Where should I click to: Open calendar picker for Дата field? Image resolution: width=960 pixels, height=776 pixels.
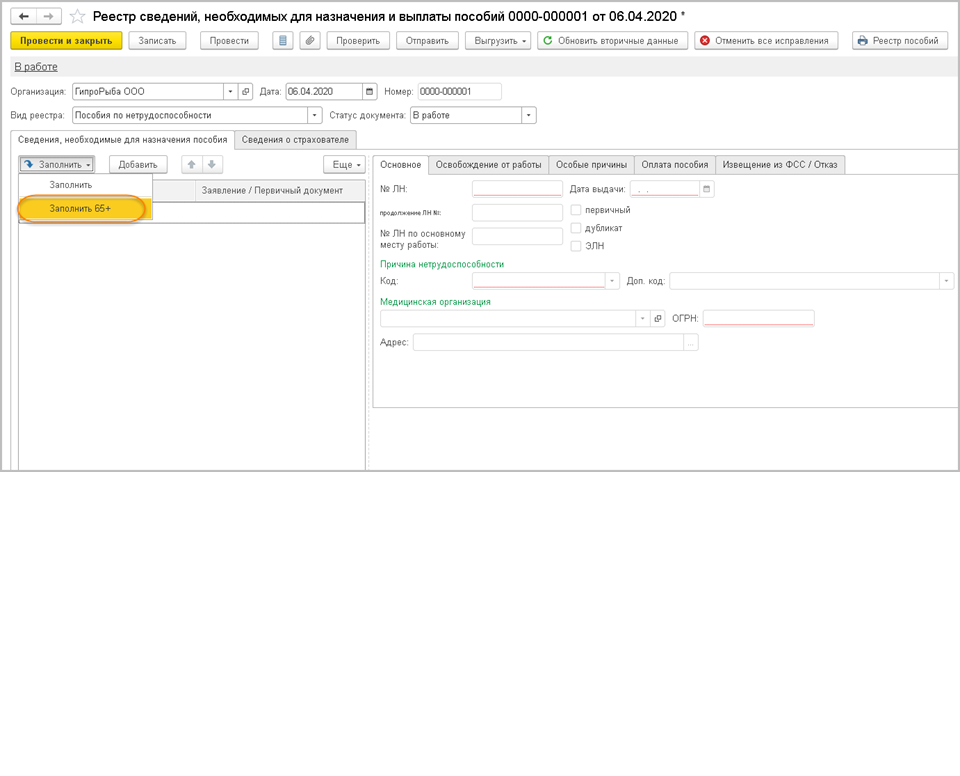[370, 92]
